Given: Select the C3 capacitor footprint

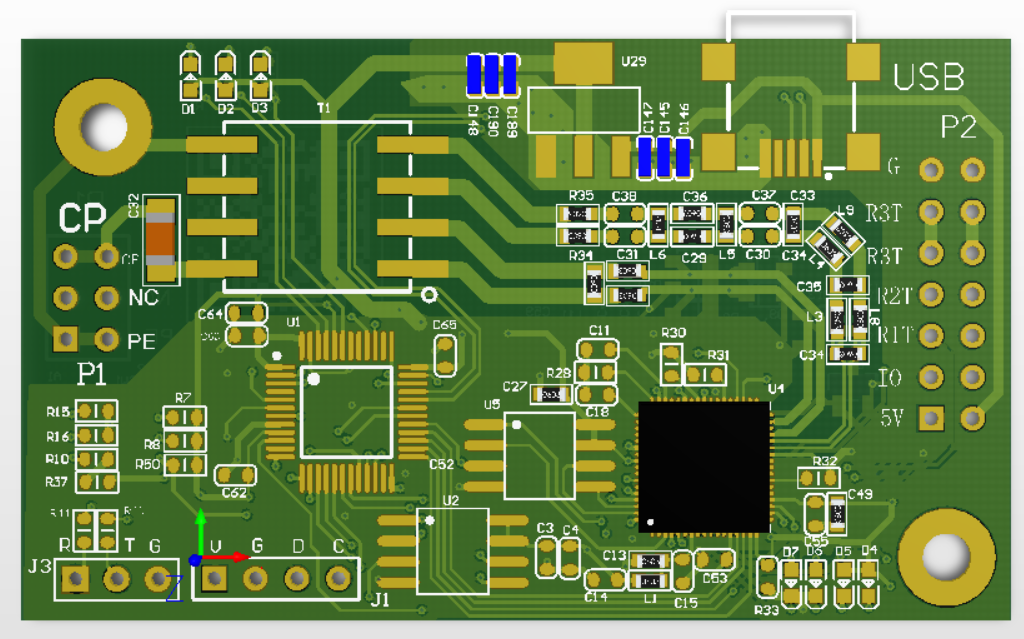Looking at the screenshot, I should 547,557.
